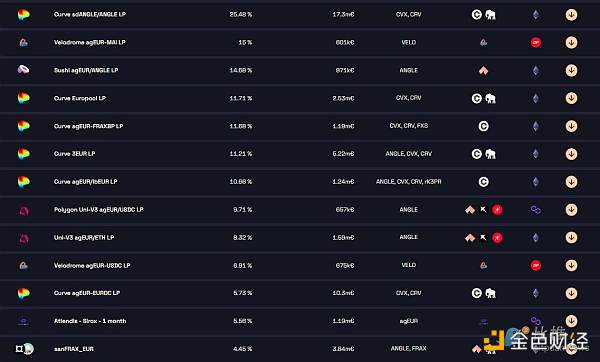Click the StakeDAO elephant icon in Curve 3EUR row
Screen dimensions: 600x362
coord(491,154)
